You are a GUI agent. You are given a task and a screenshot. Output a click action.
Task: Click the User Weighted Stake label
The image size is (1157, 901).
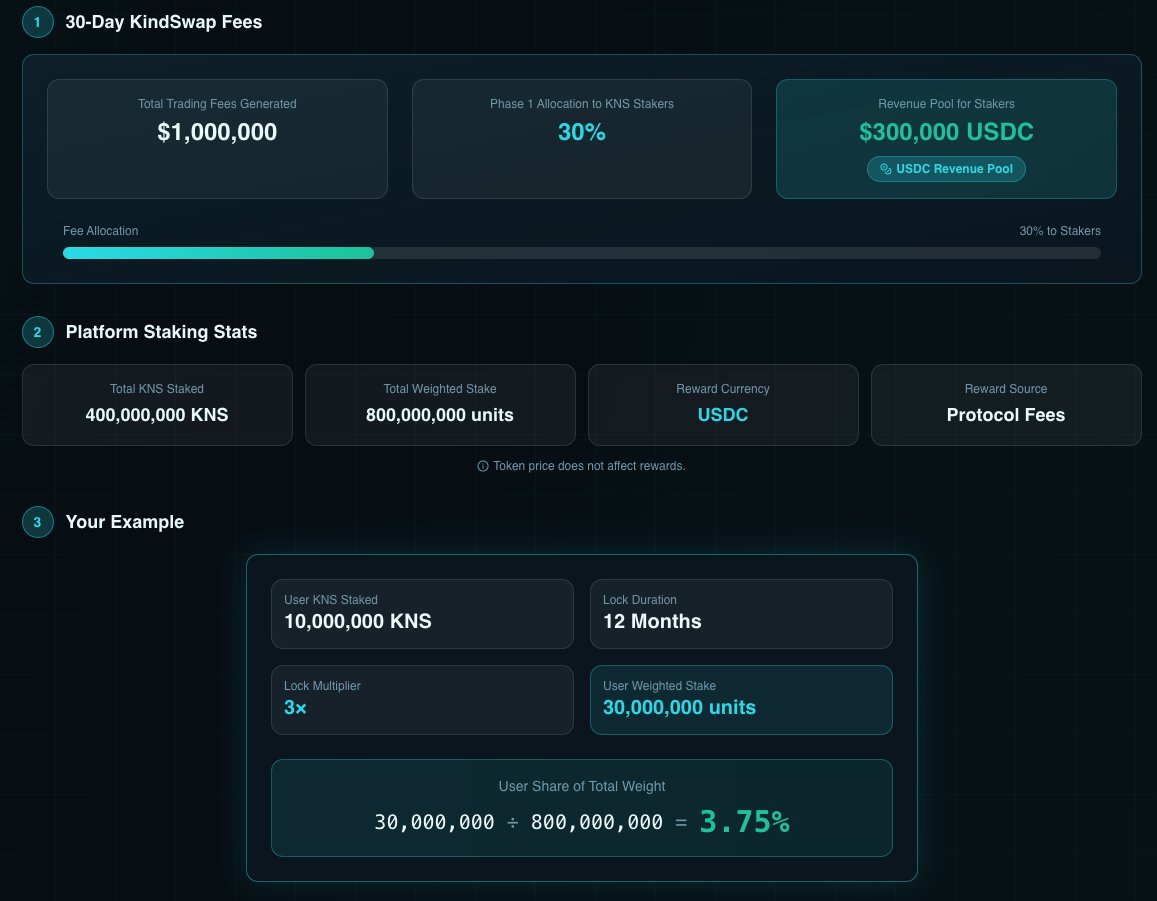pos(659,686)
